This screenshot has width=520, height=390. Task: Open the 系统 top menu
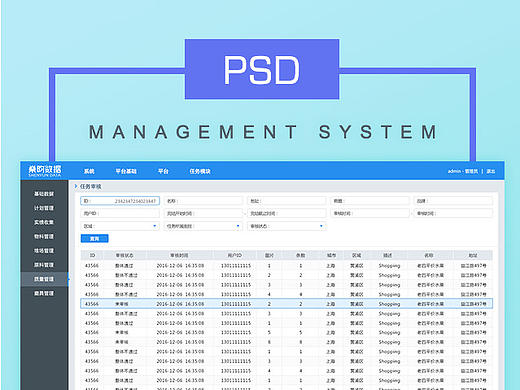[89, 171]
